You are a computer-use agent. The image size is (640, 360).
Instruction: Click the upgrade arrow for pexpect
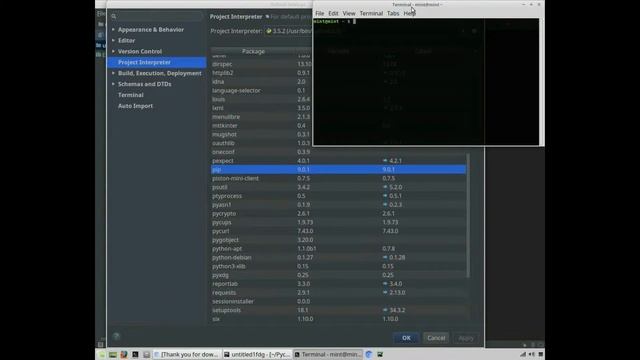(x=385, y=161)
